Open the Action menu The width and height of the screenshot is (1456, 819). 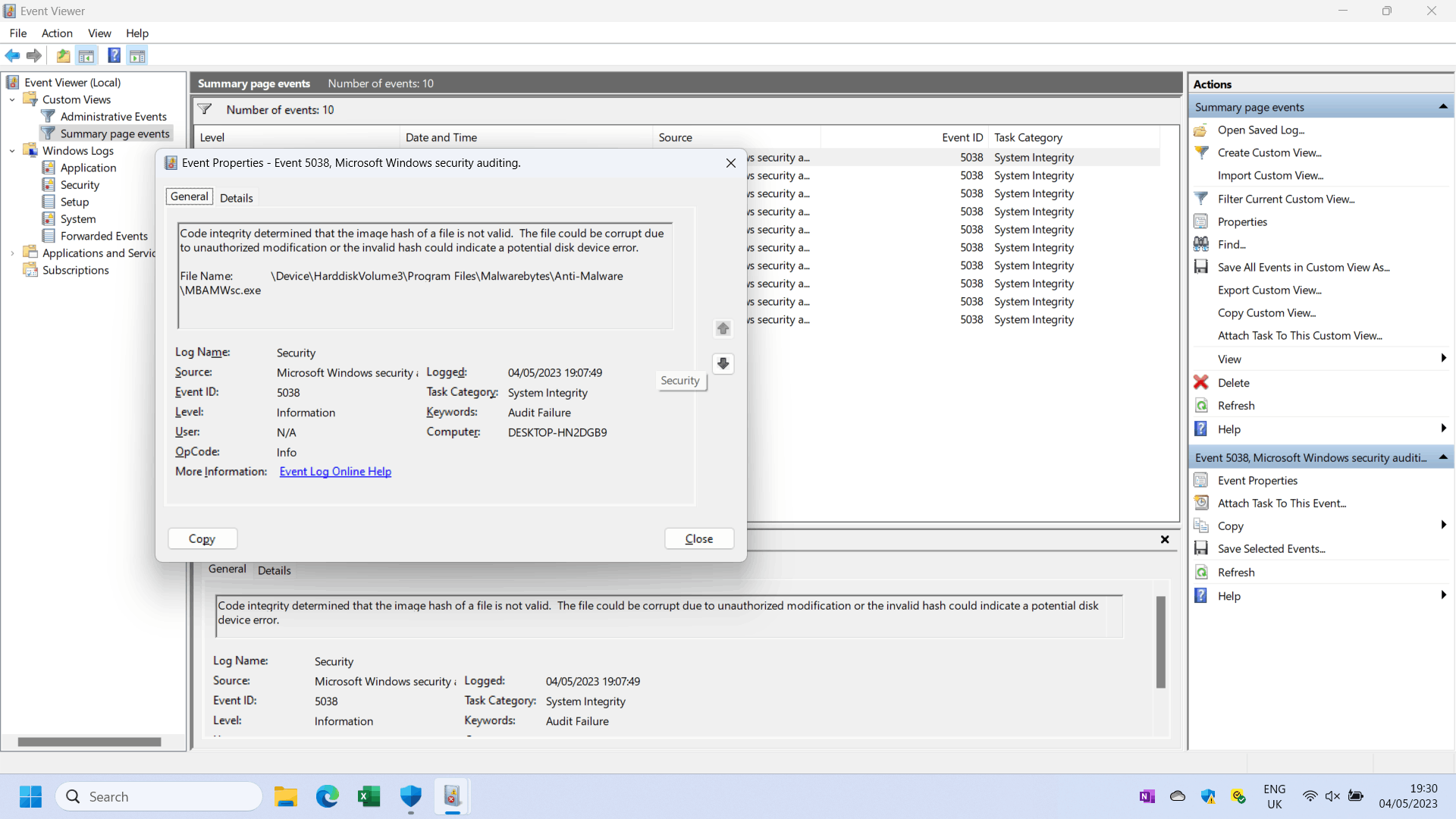[57, 33]
